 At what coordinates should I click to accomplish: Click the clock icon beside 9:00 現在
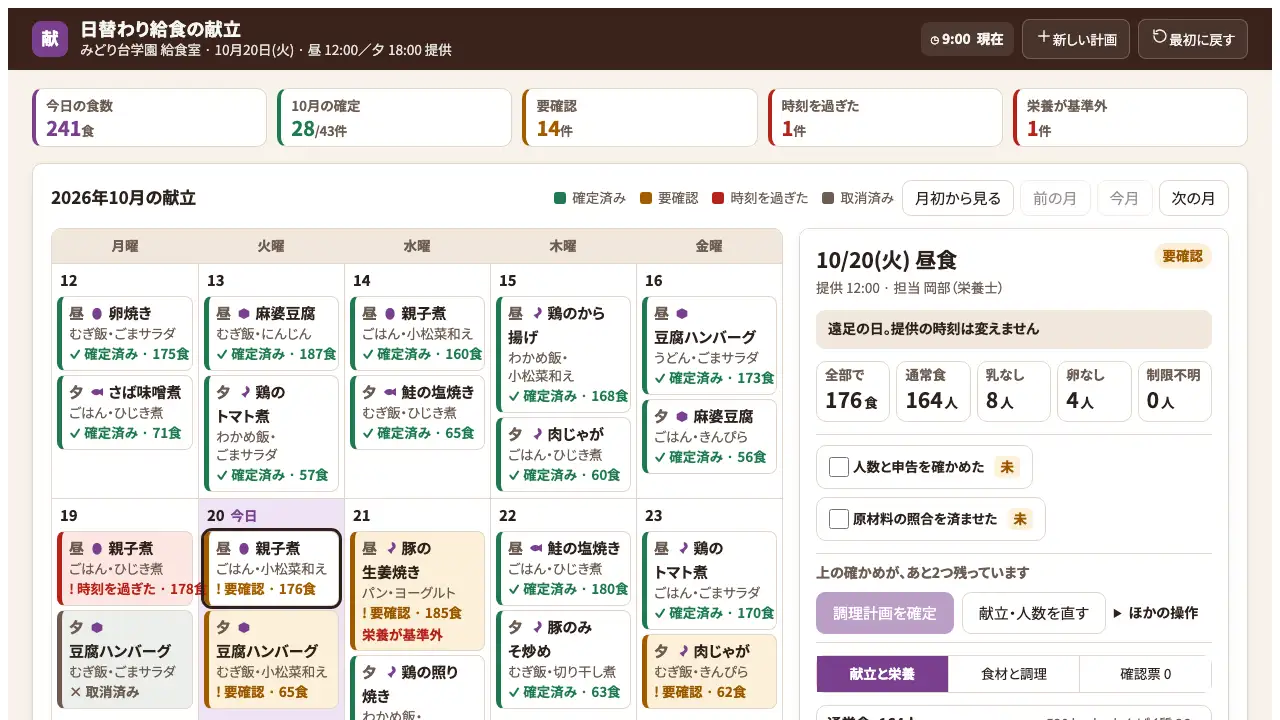click(x=935, y=40)
